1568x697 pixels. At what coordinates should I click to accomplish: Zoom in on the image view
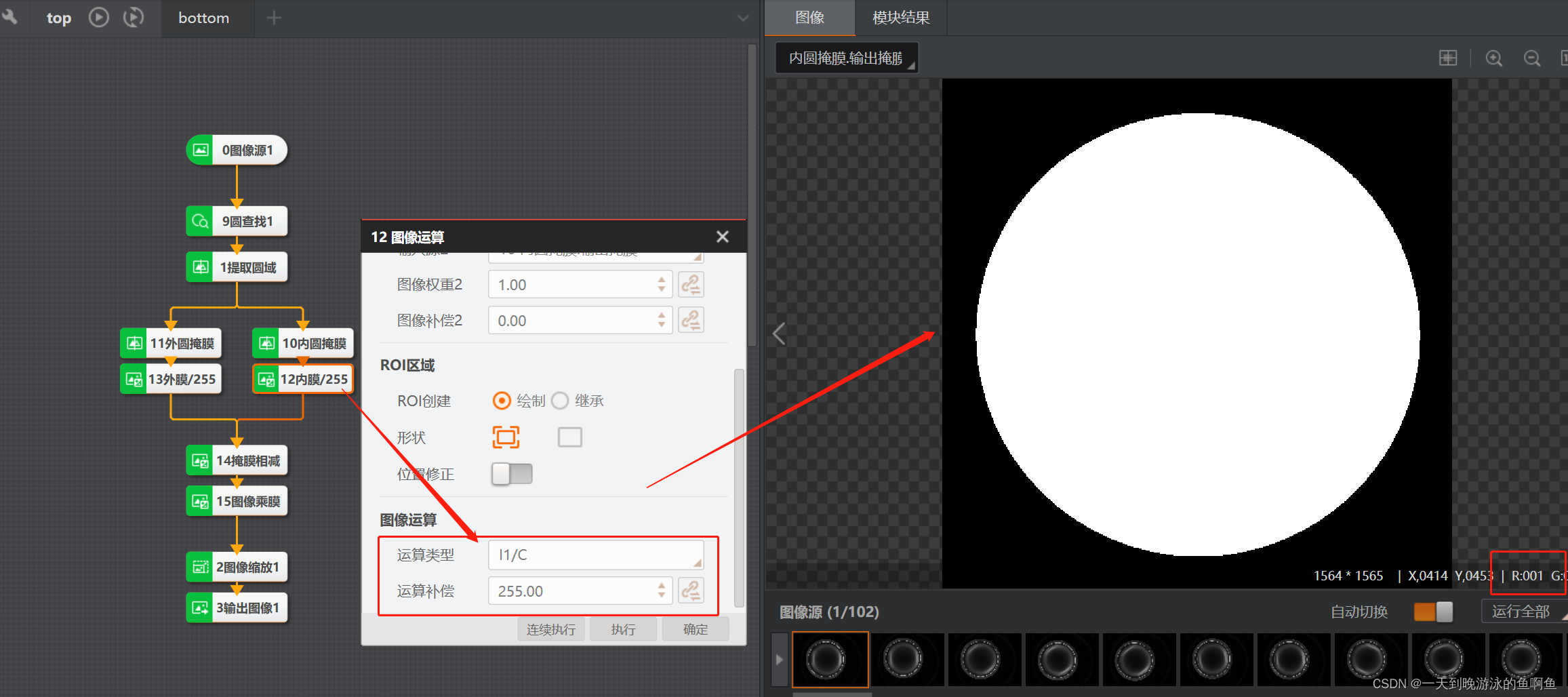pos(1493,58)
